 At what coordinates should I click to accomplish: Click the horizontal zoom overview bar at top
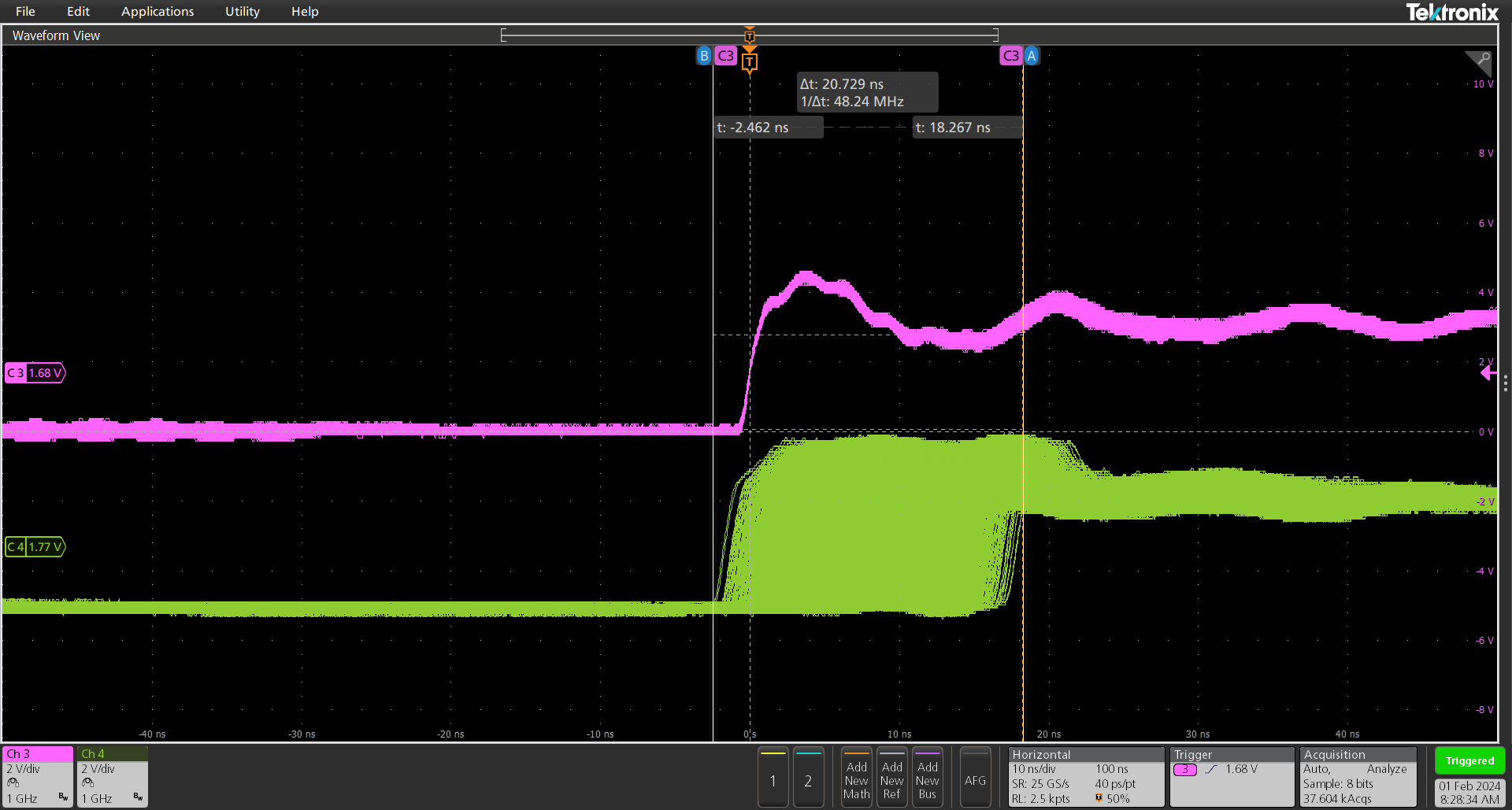[x=749, y=35]
